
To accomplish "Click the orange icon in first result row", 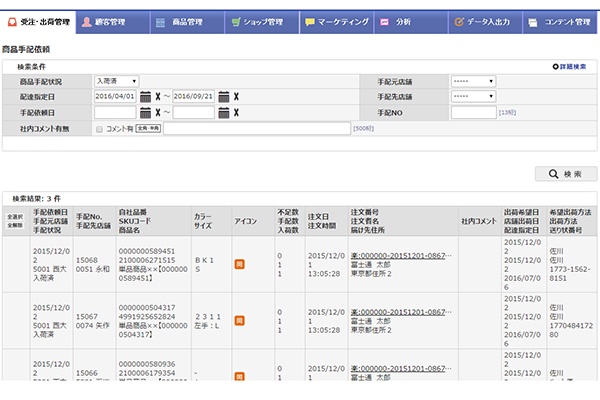I will pos(240,264).
